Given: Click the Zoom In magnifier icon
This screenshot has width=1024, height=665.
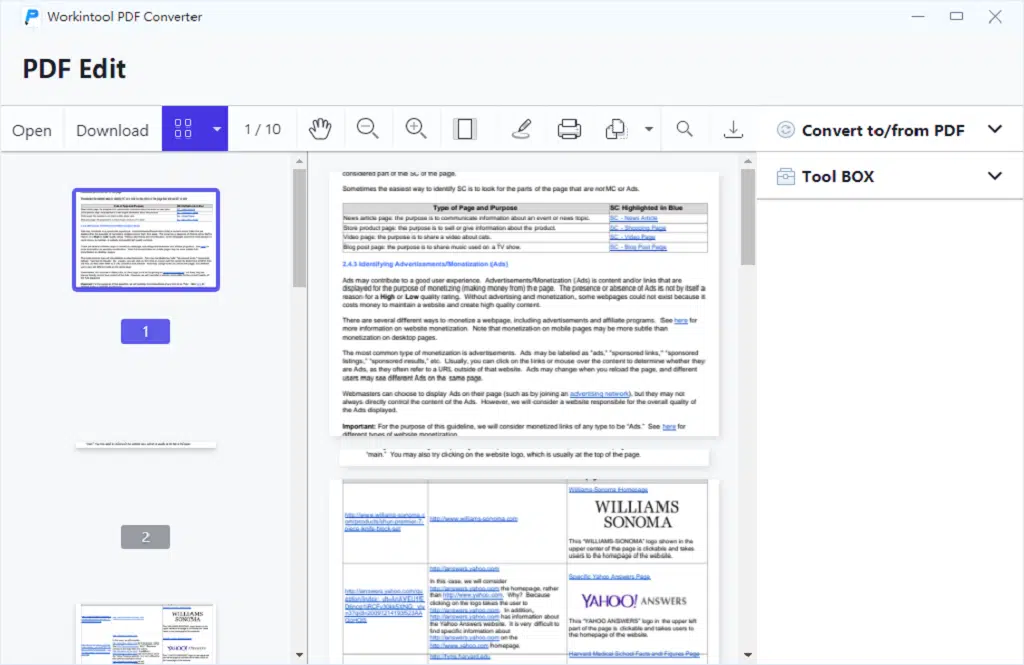Looking at the screenshot, I should pyautogui.click(x=416, y=128).
